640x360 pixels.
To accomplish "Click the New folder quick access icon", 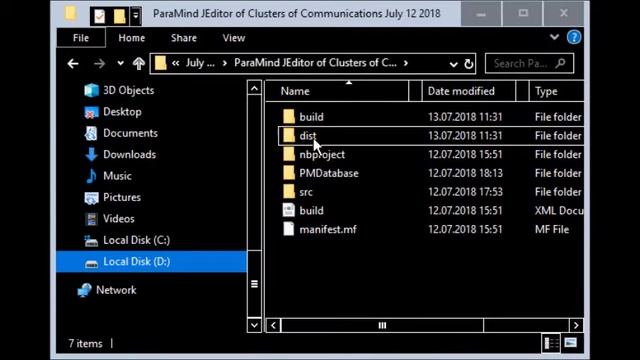I will (119, 16).
